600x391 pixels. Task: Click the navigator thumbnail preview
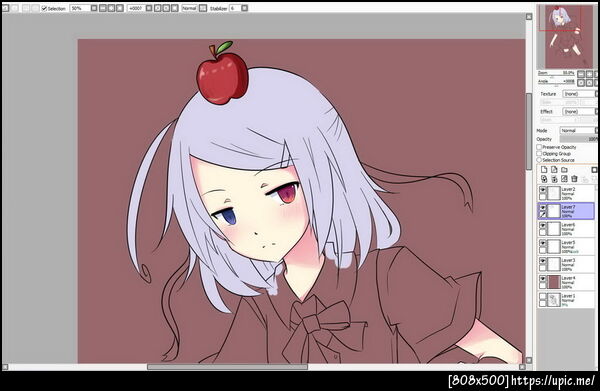click(x=566, y=36)
